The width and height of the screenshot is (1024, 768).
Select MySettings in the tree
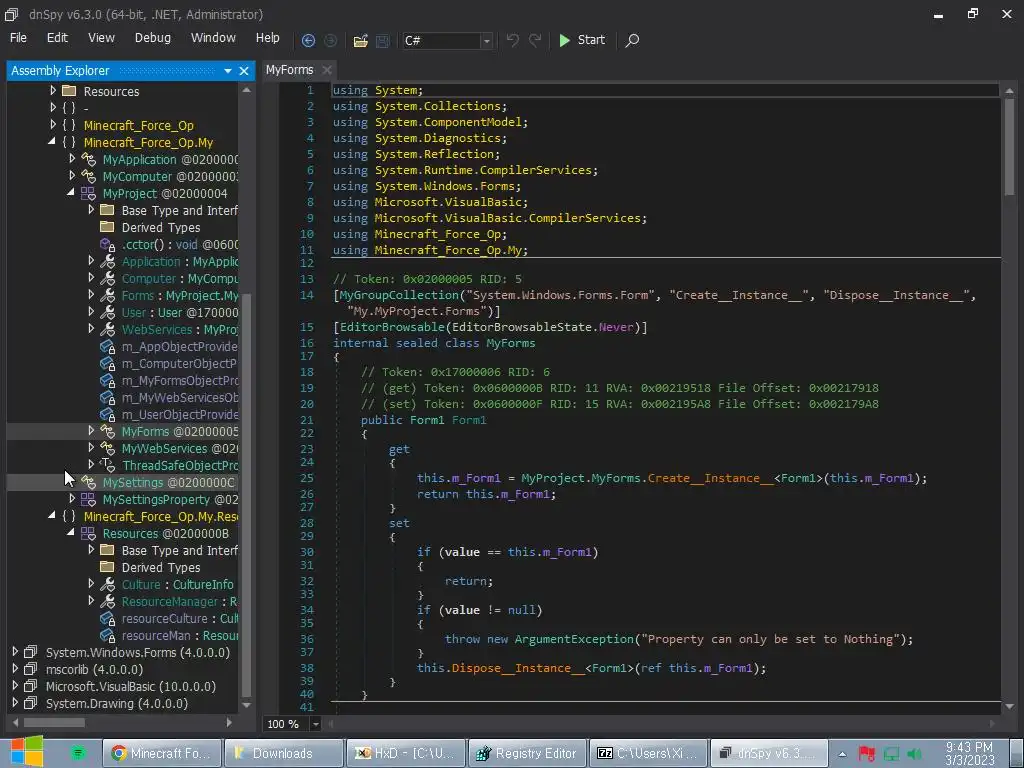coord(132,483)
